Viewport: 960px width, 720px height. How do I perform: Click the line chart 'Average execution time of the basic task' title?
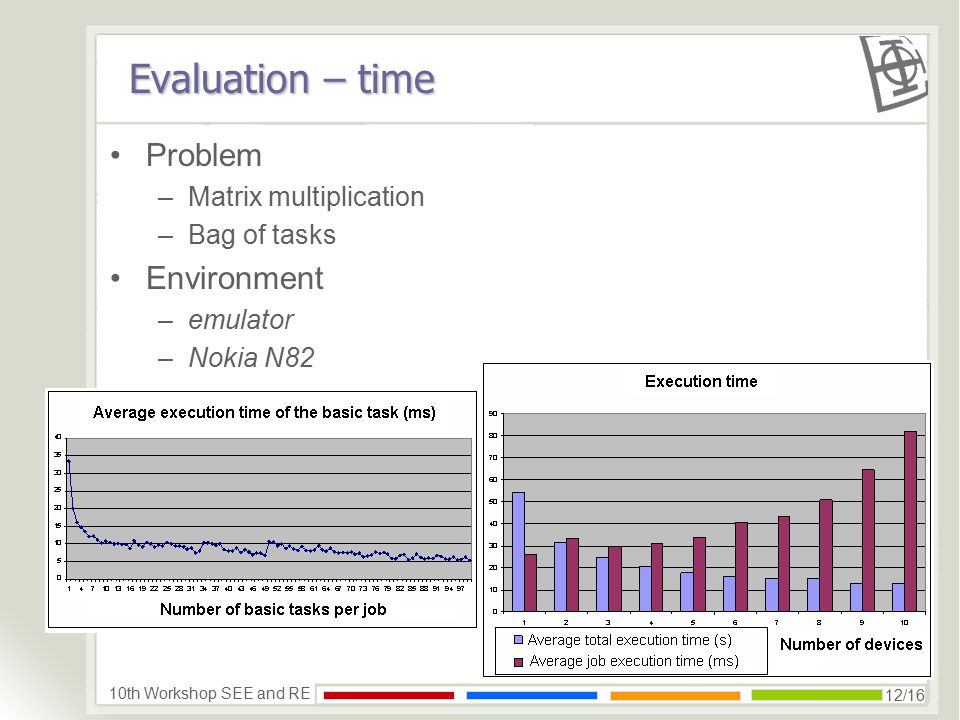[264, 412]
